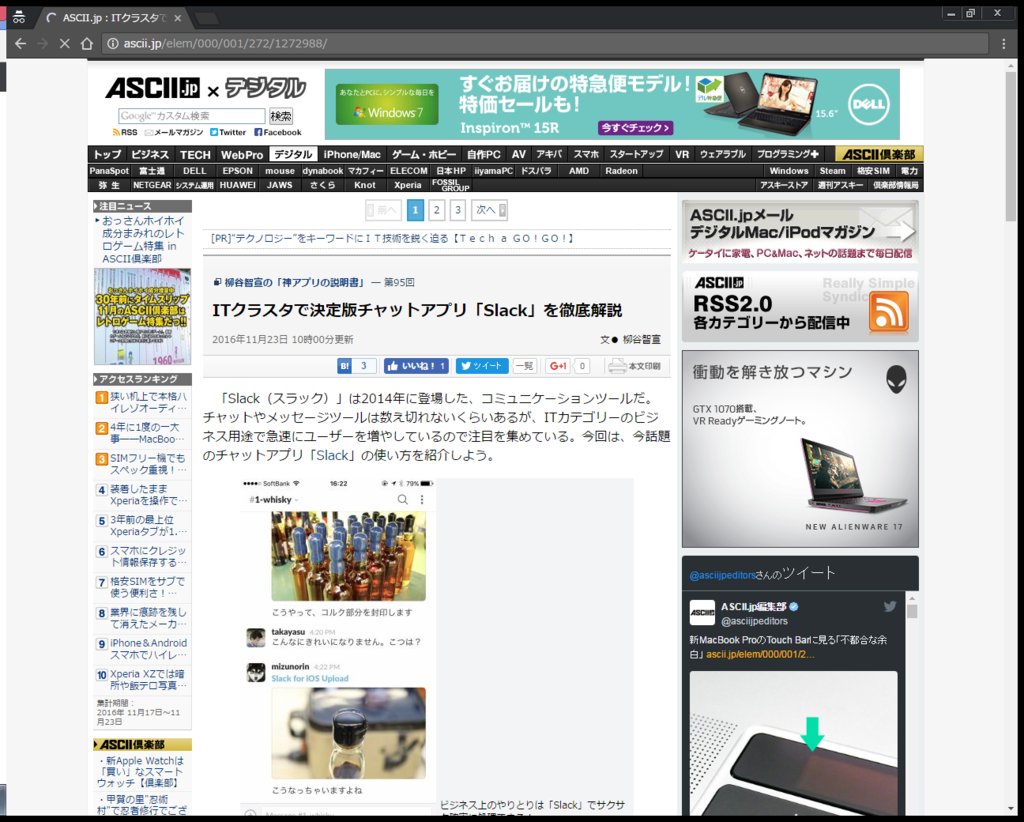Click the DELL keyword link
This screenshot has height=822, width=1024.
[195, 171]
